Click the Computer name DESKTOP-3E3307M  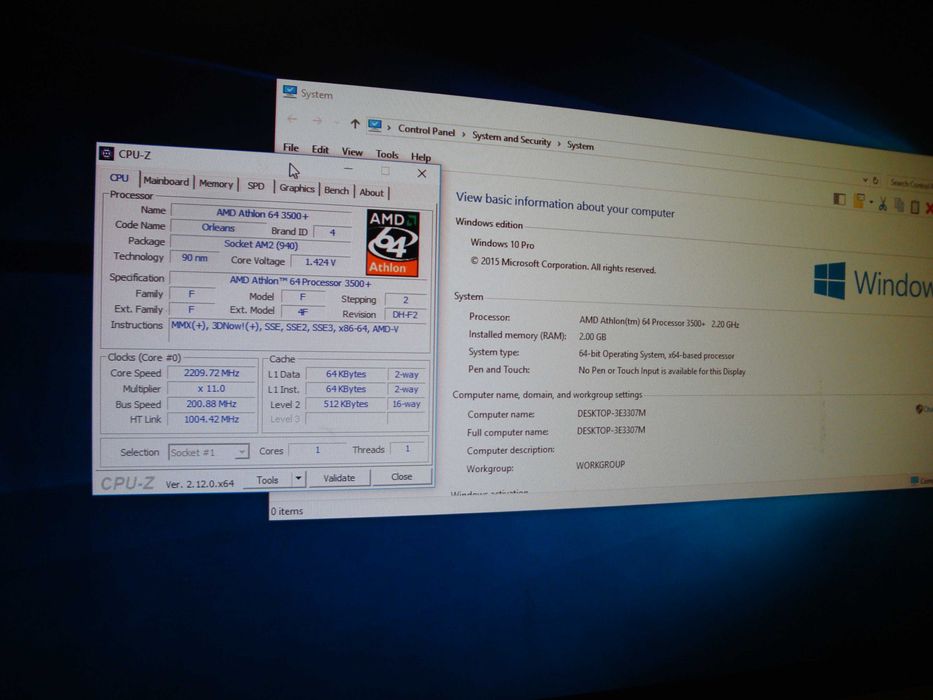611,413
